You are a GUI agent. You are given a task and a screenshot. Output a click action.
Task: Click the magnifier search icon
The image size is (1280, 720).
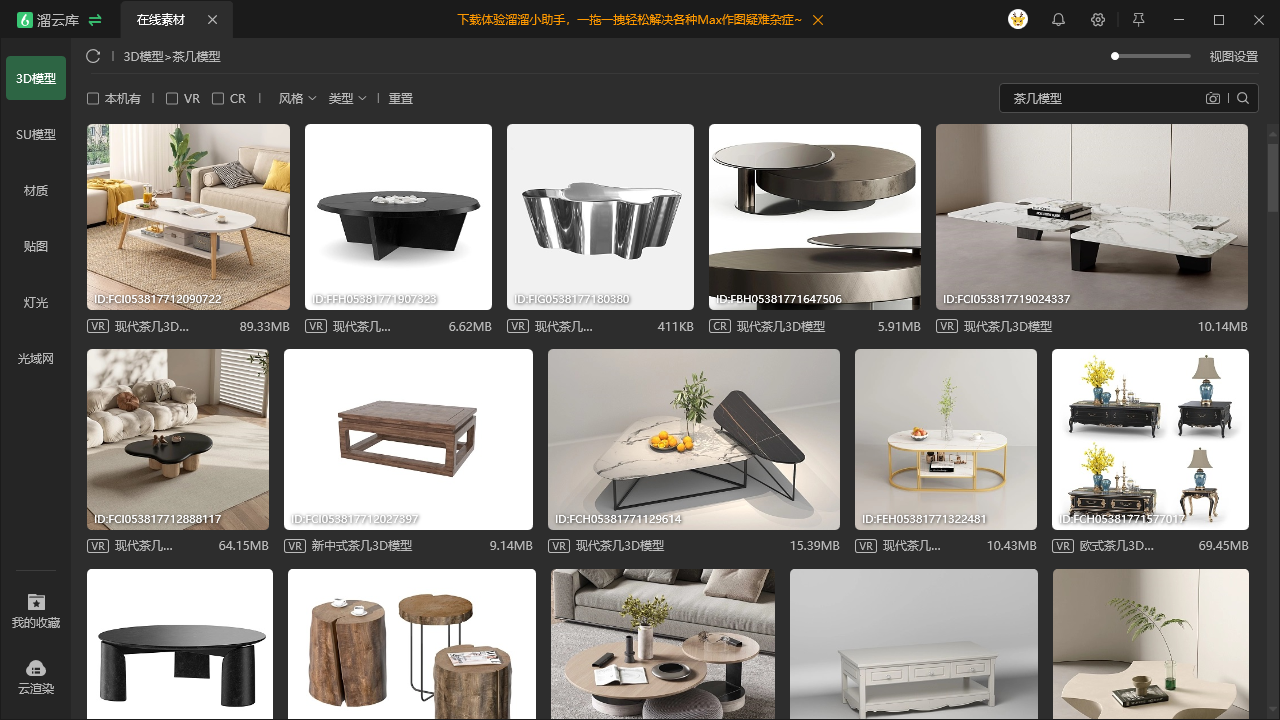[1243, 98]
